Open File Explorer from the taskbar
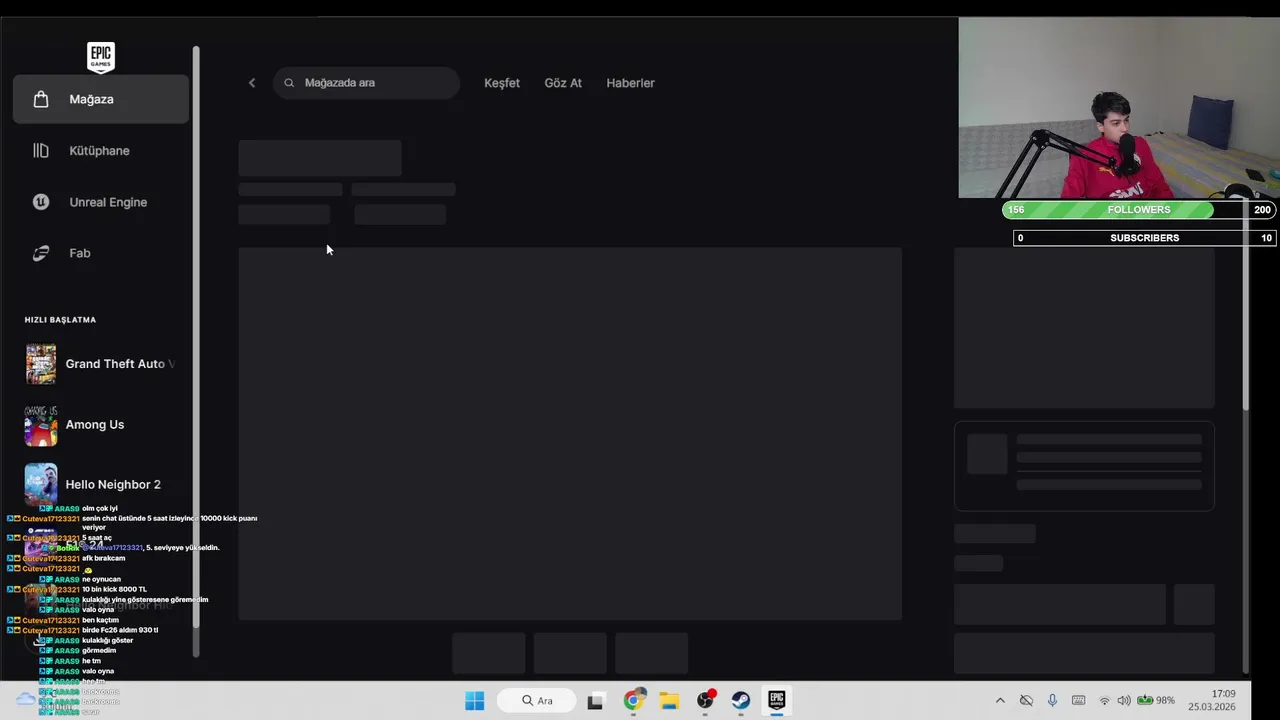This screenshot has width=1280, height=720. [669, 701]
